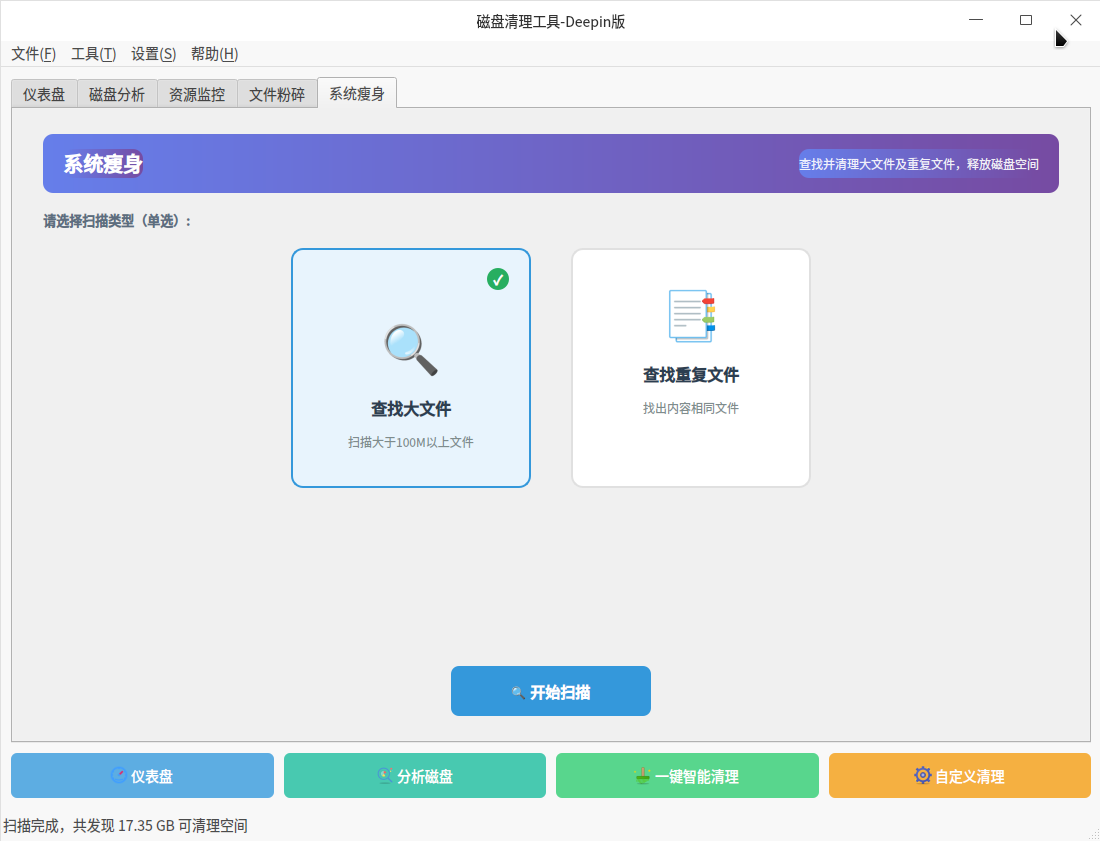1100x841 pixels.
Task: Go to the 文件粉碎 tab
Action: tap(277, 95)
